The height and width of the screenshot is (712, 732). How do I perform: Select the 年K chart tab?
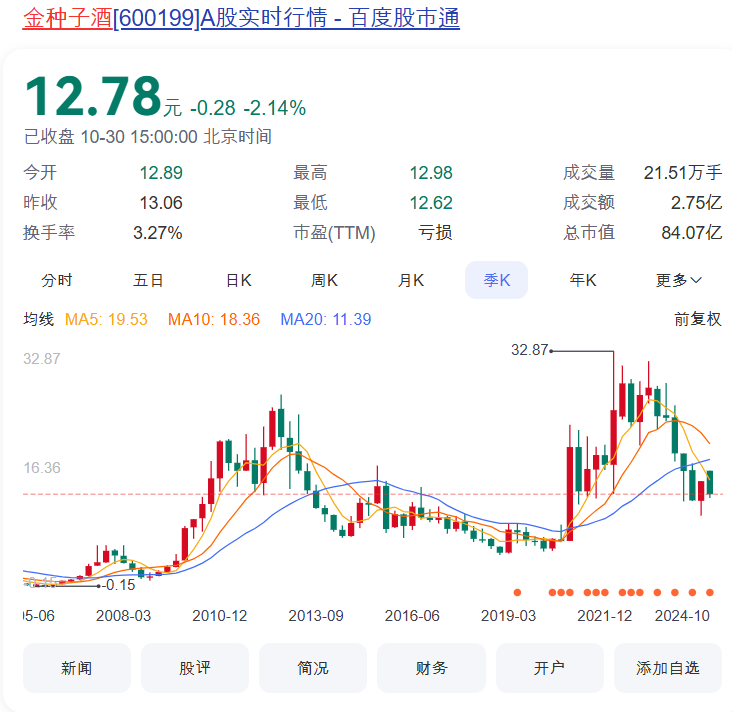[583, 280]
